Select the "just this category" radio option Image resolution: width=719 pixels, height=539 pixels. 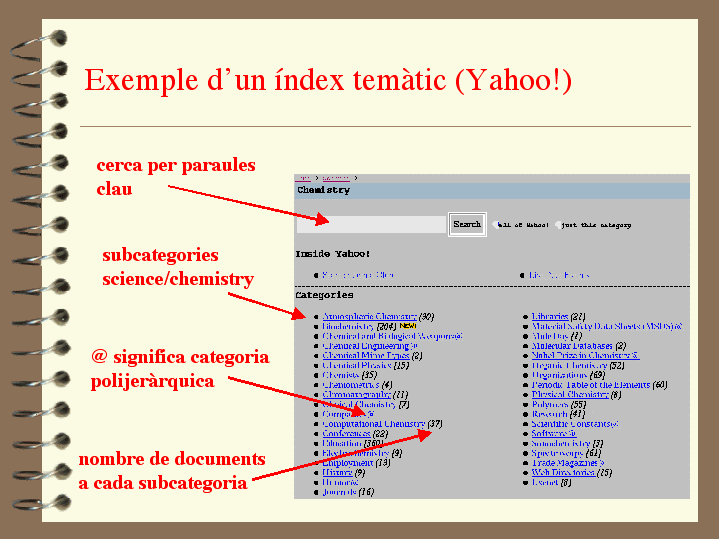click(x=558, y=225)
